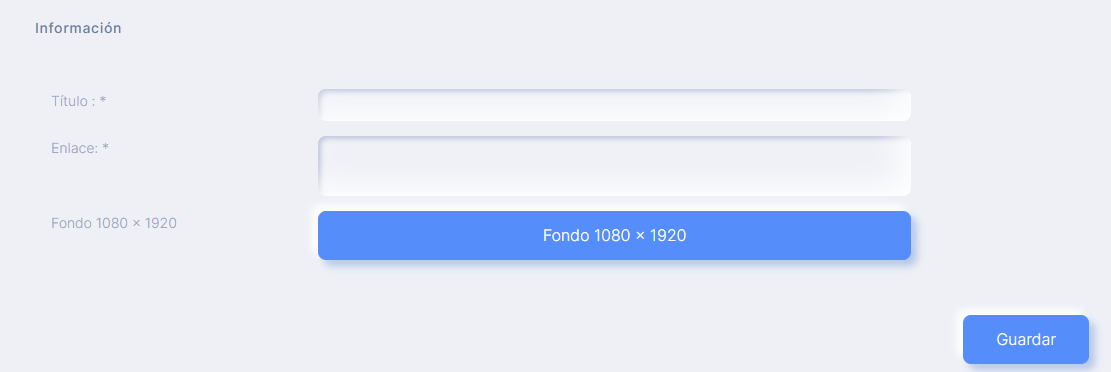The height and width of the screenshot is (372, 1111).
Task: Place cursor in the title input box
Action: tap(614, 105)
